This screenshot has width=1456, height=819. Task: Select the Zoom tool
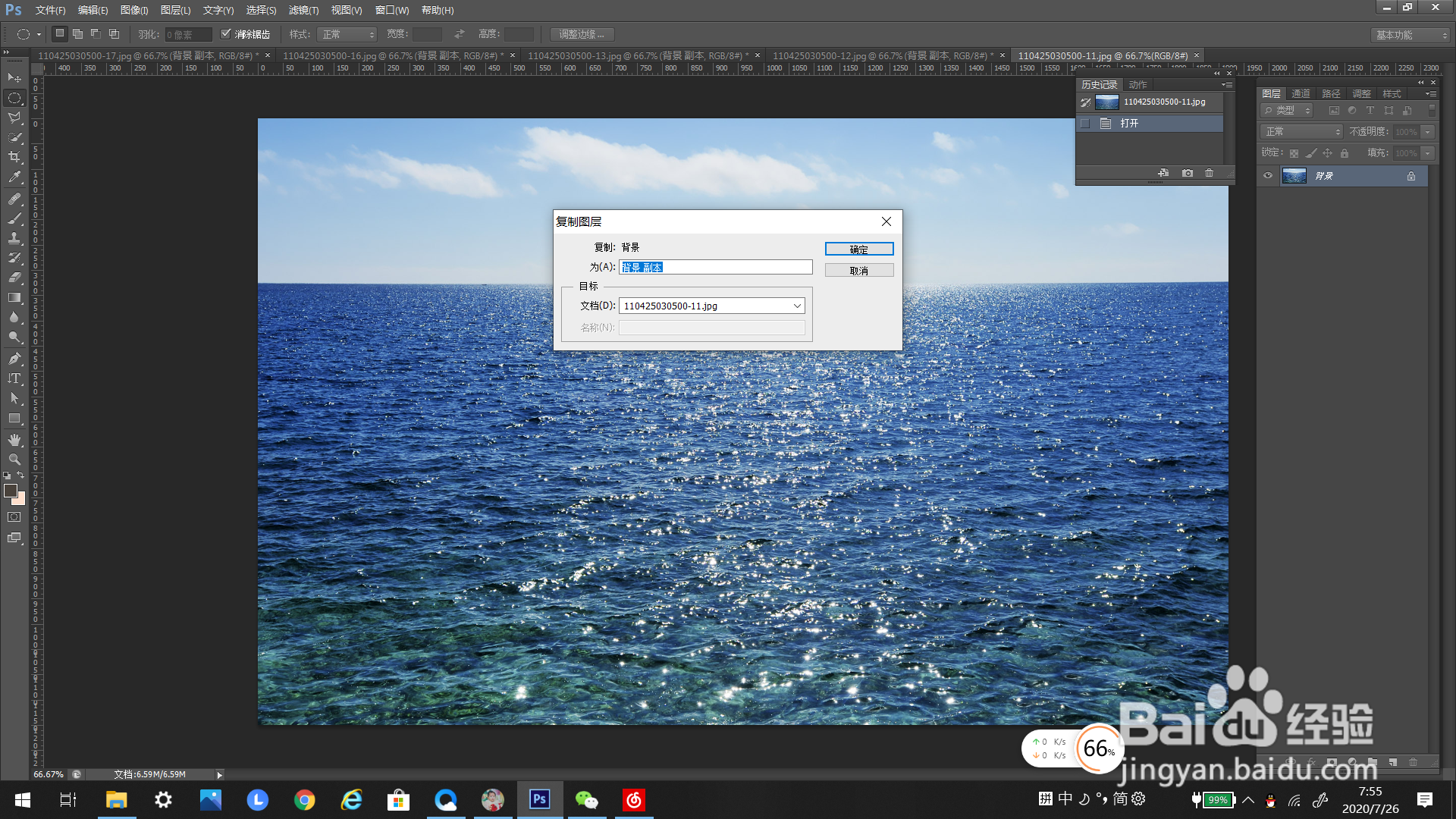tap(14, 460)
